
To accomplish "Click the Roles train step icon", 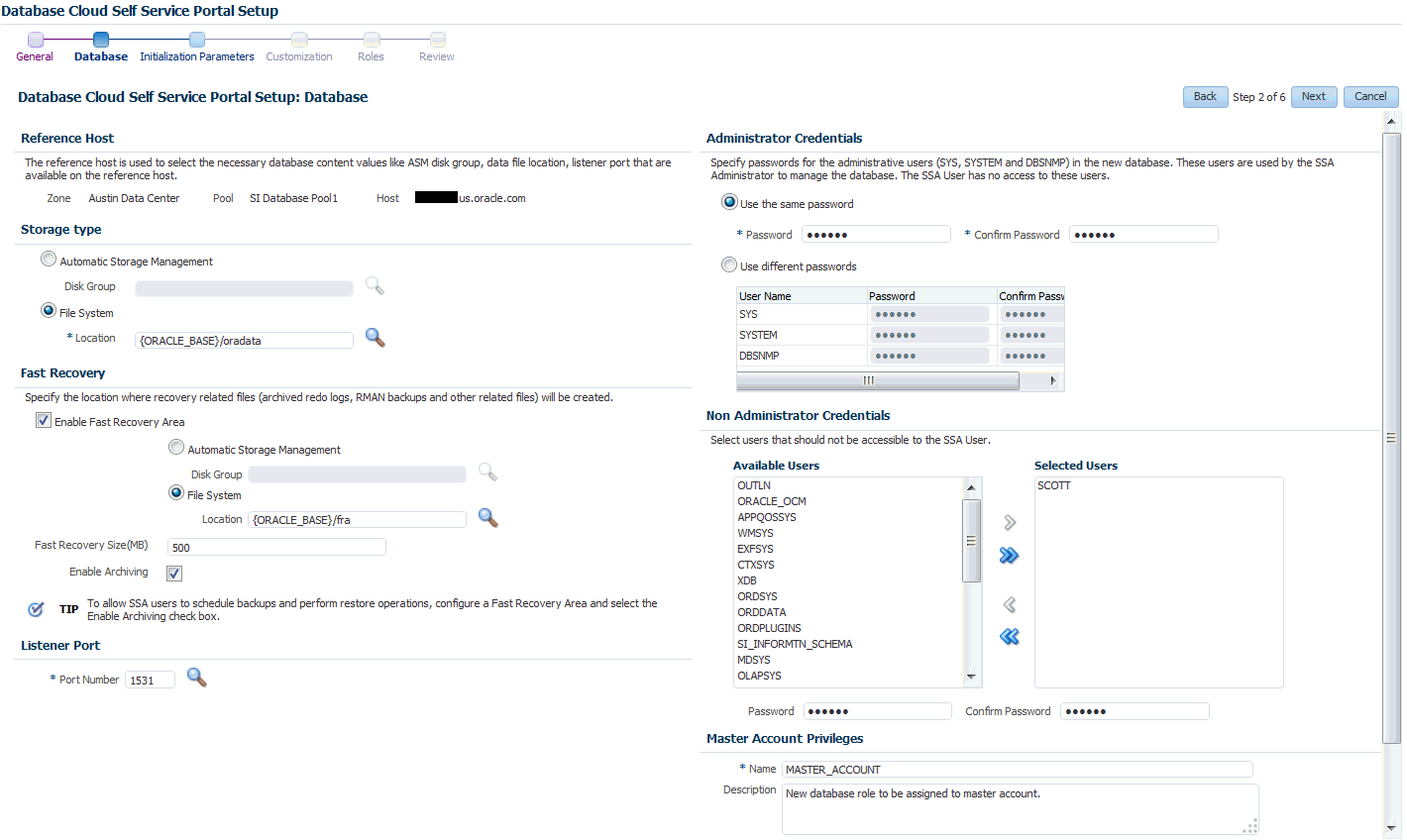I will tap(372, 40).
